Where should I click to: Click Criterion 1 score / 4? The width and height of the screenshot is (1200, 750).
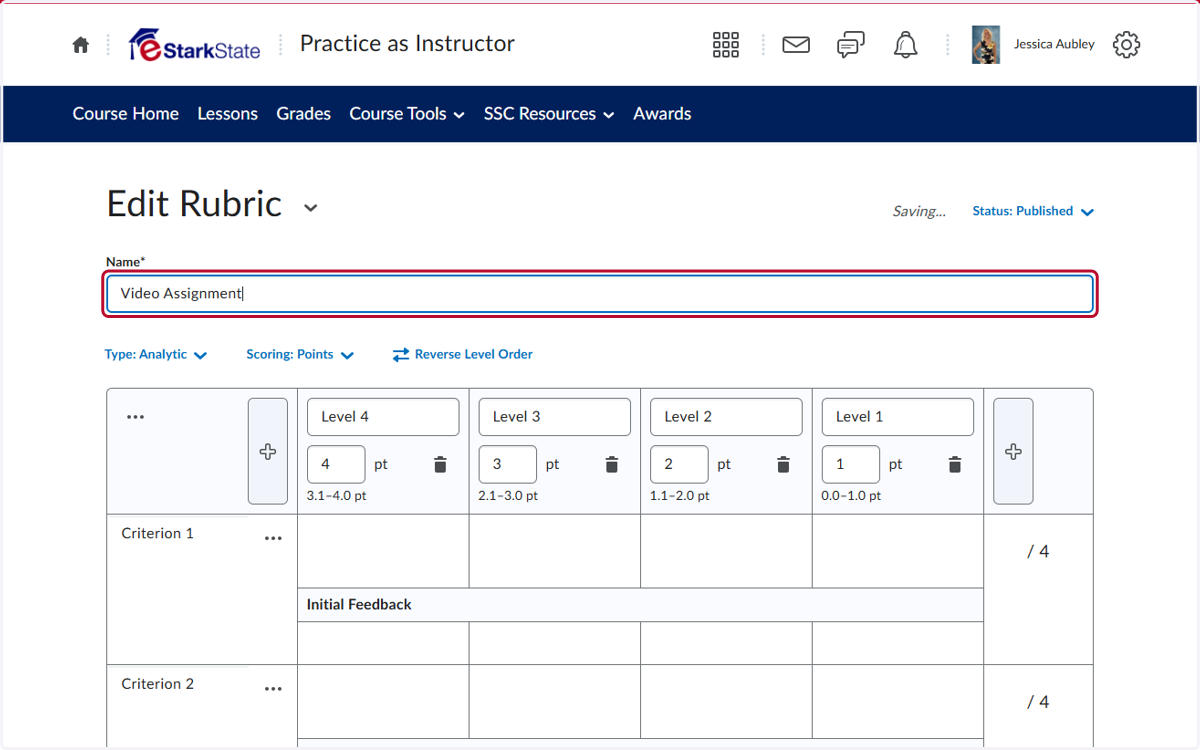[1038, 552]
